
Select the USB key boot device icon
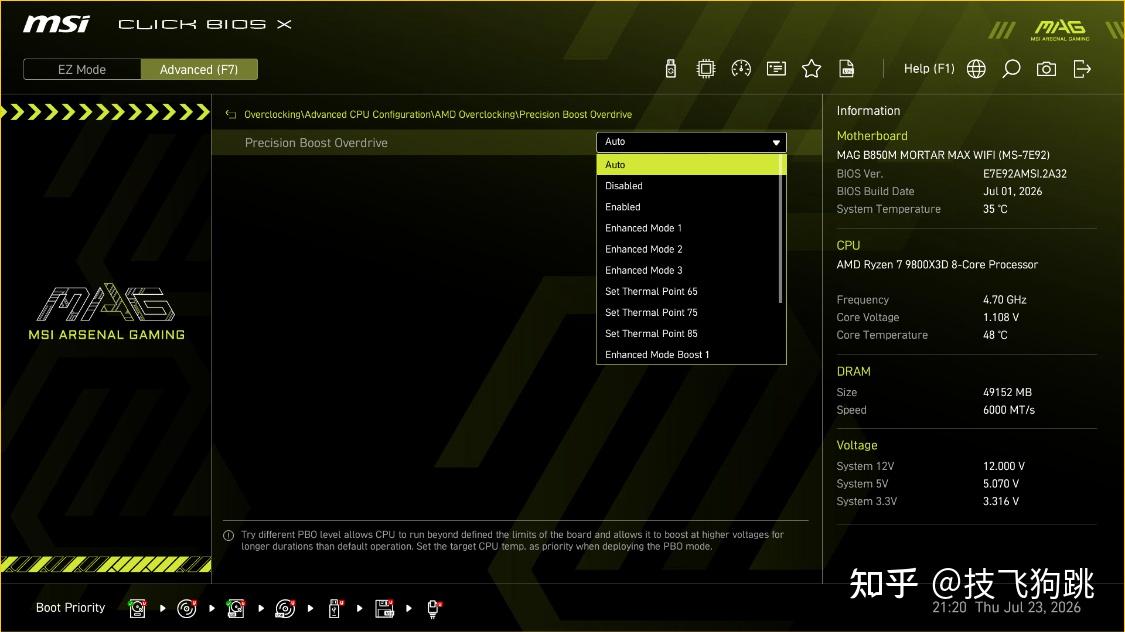click(334, 608)
